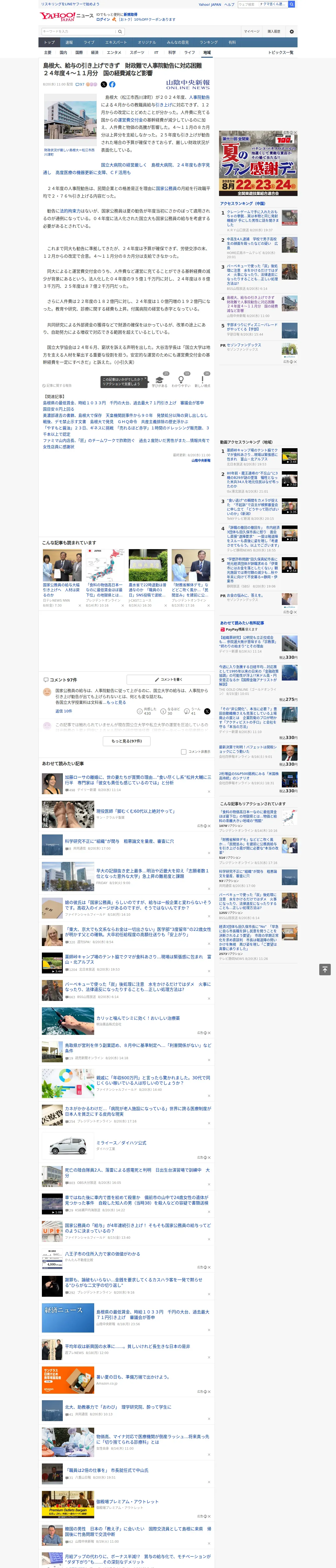The image size is (336, 1568).
Task: Open トピックス一覧 link
Action: [x=281, y=52]
